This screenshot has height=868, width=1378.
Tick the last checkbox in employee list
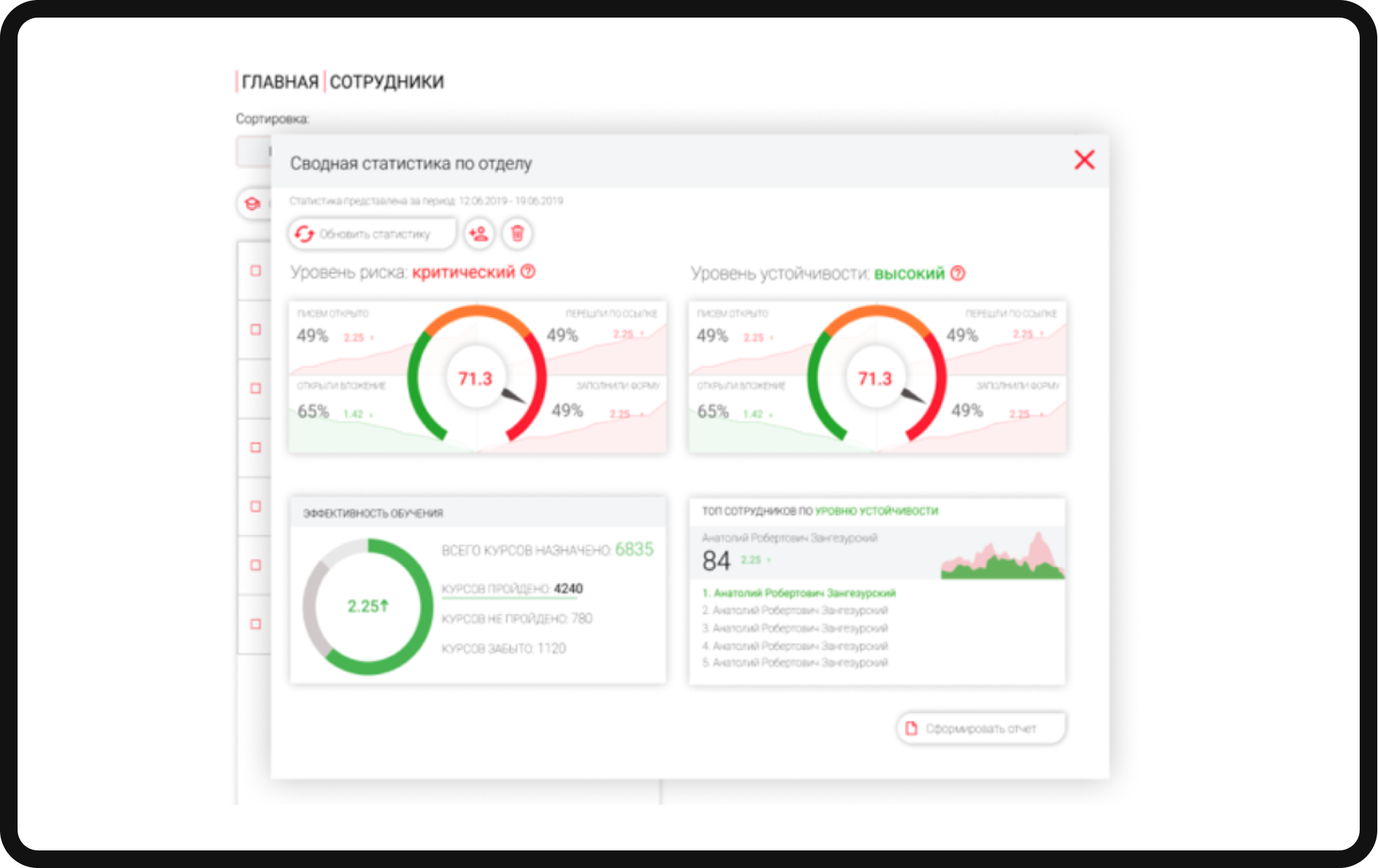point(256,624)
